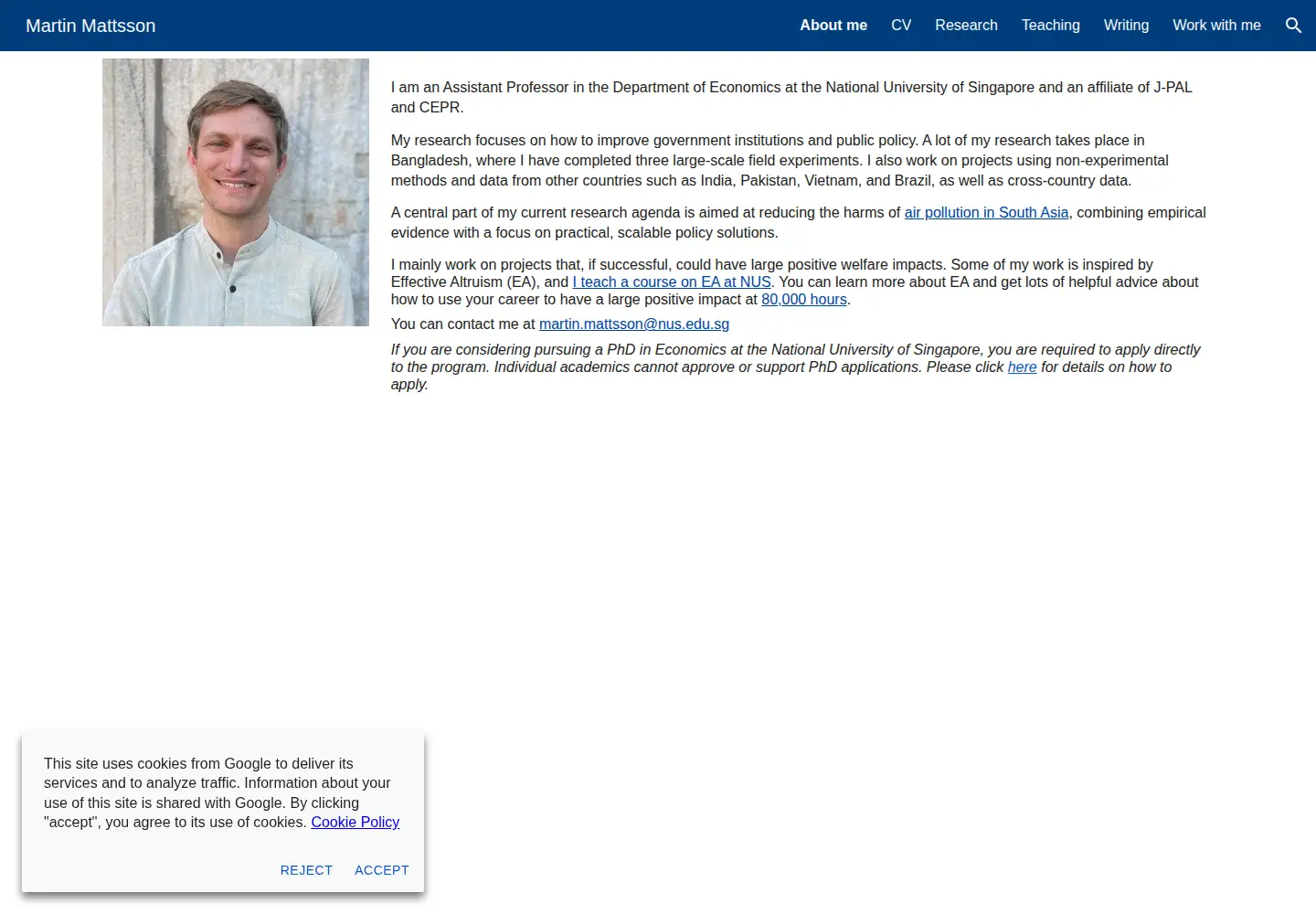
Task: Click the profile photo of Martin
Action: (x=236, y=192)
